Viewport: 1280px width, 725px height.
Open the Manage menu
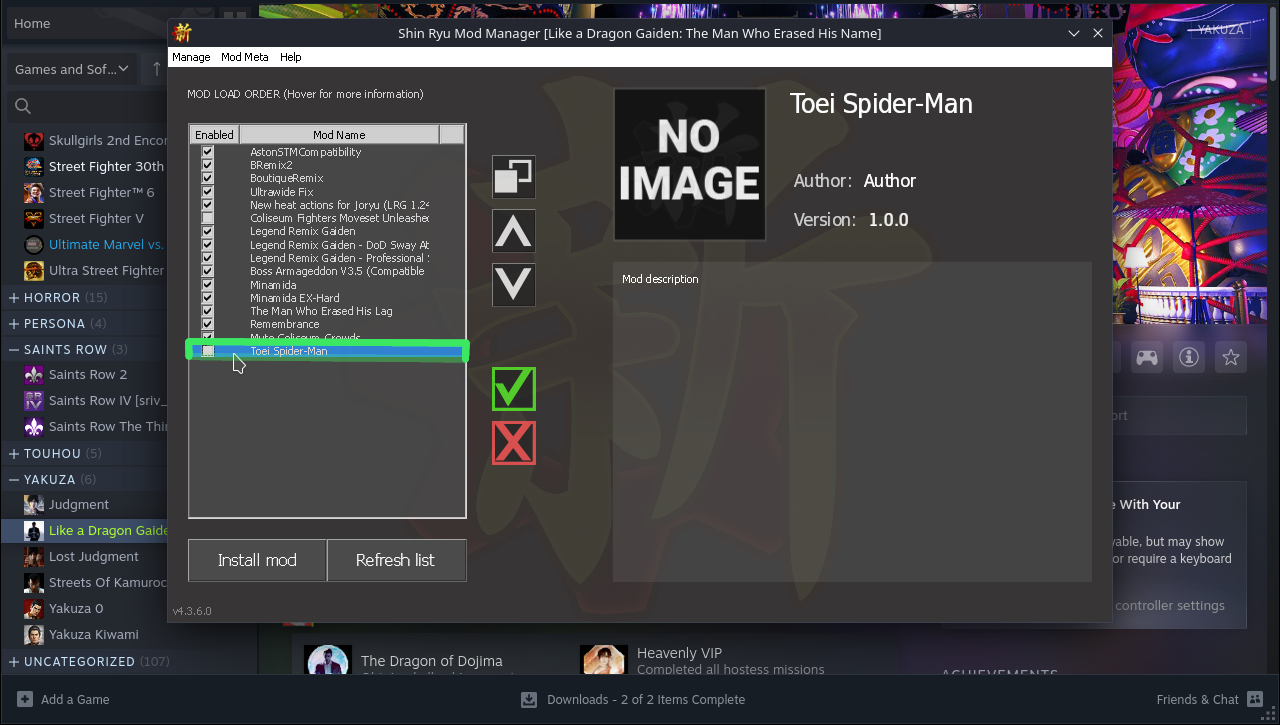click(x=191, y=57)
